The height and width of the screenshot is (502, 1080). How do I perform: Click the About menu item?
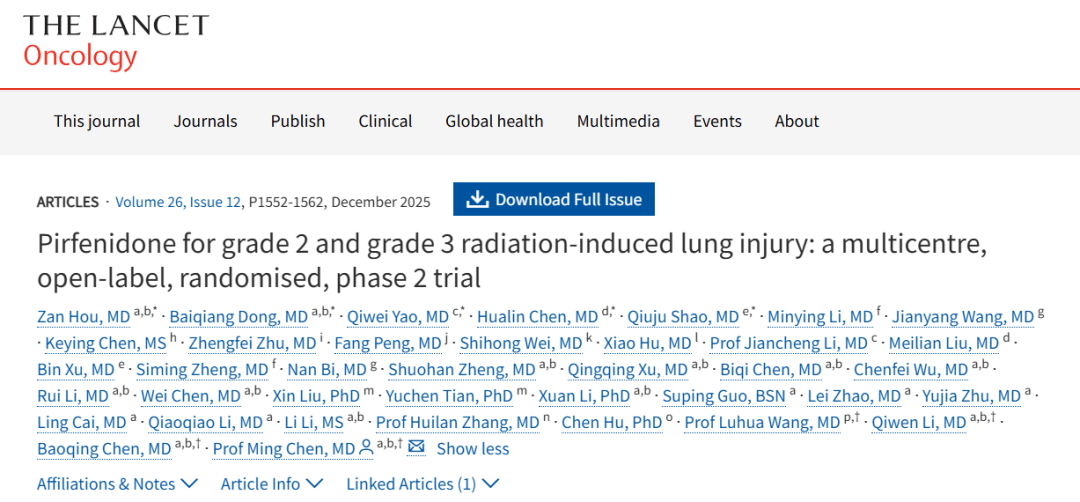[797, 121]
